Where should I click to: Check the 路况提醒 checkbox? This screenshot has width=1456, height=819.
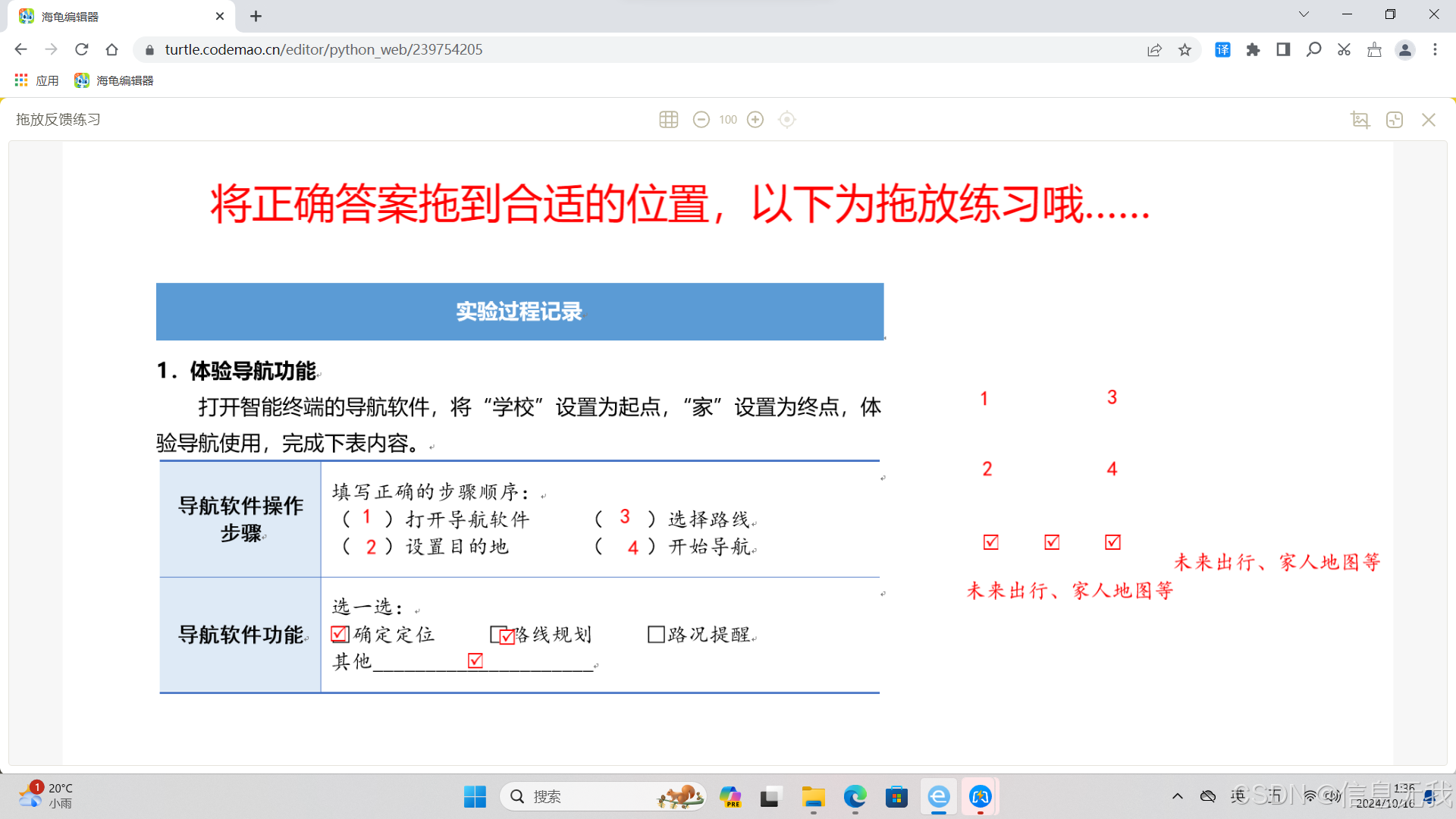tap(656, 634)
